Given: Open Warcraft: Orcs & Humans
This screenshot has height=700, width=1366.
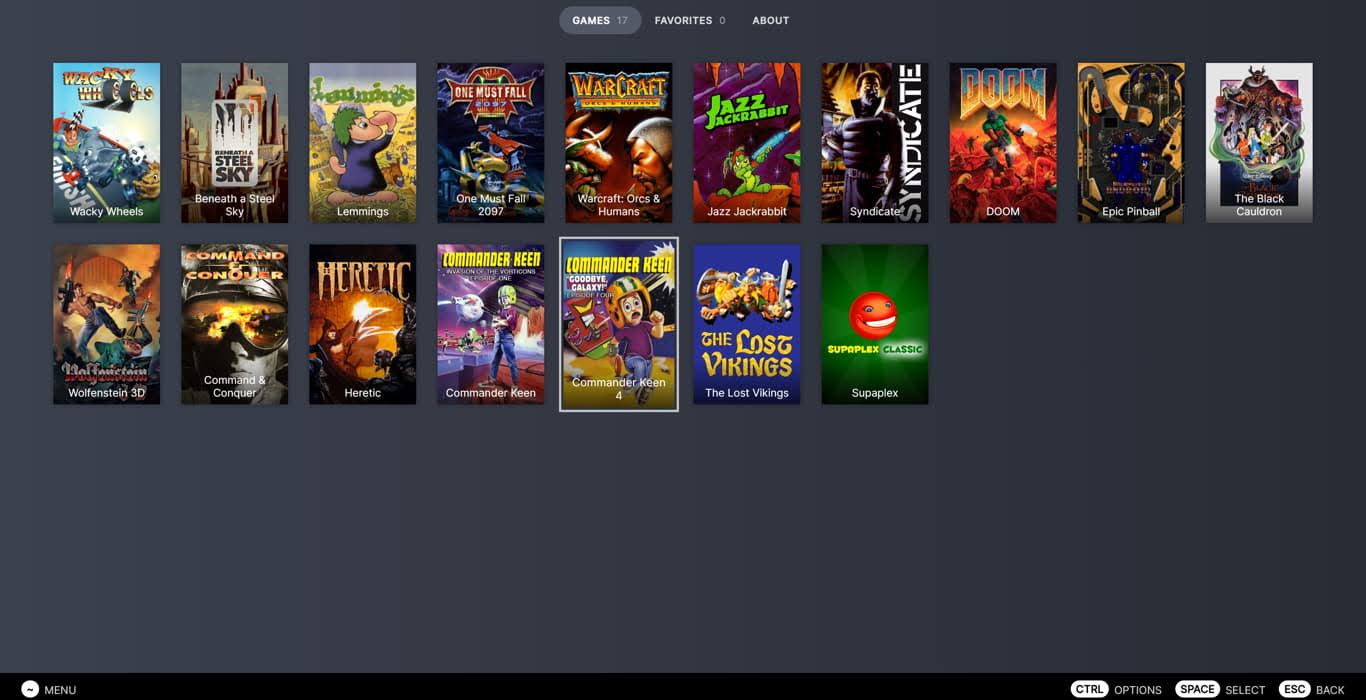Looking at the screenshot, I should tap(618, 142).
